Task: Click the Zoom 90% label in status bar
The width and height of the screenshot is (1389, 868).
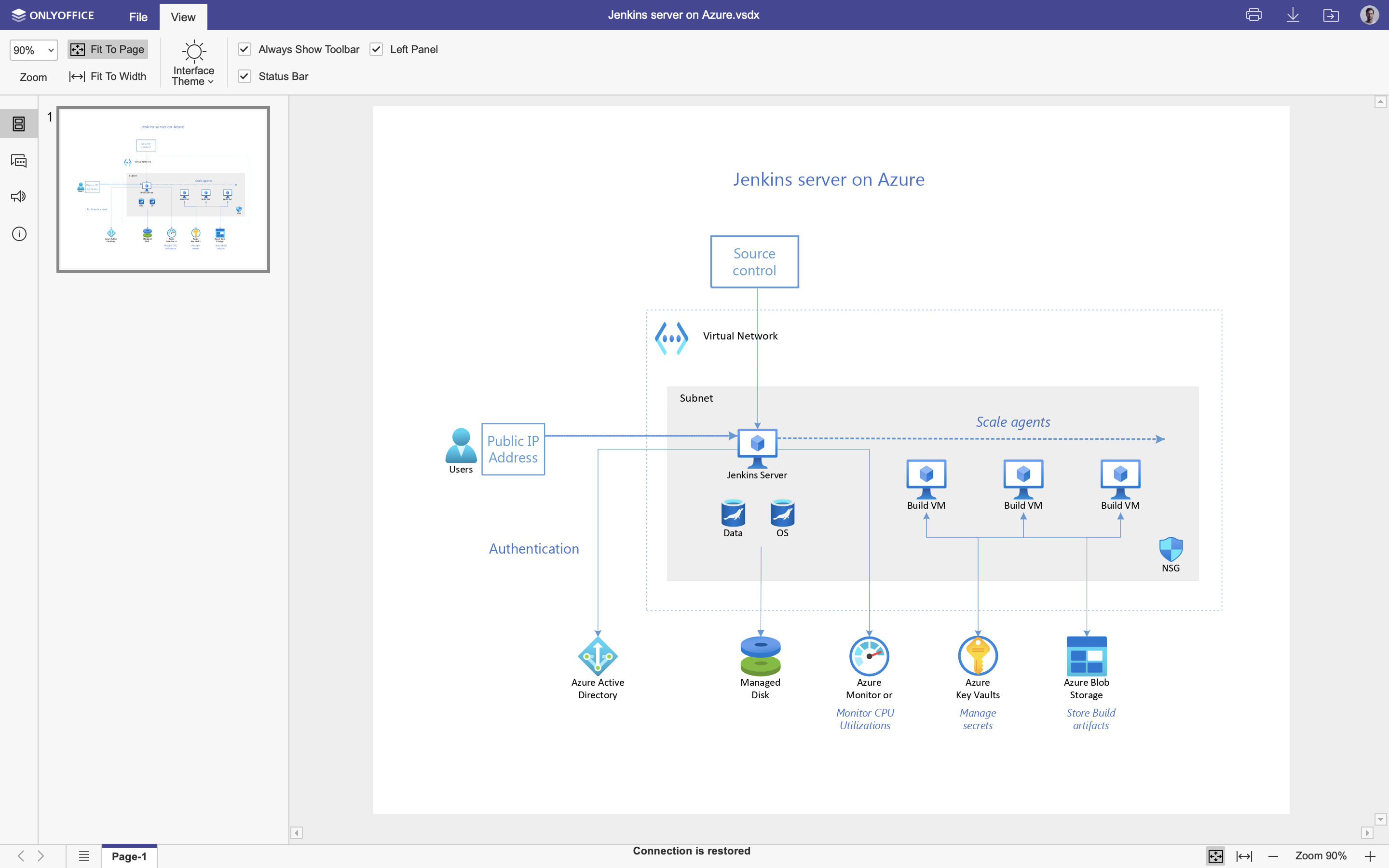Action: pyautogui.click(x=1321, y=856)
